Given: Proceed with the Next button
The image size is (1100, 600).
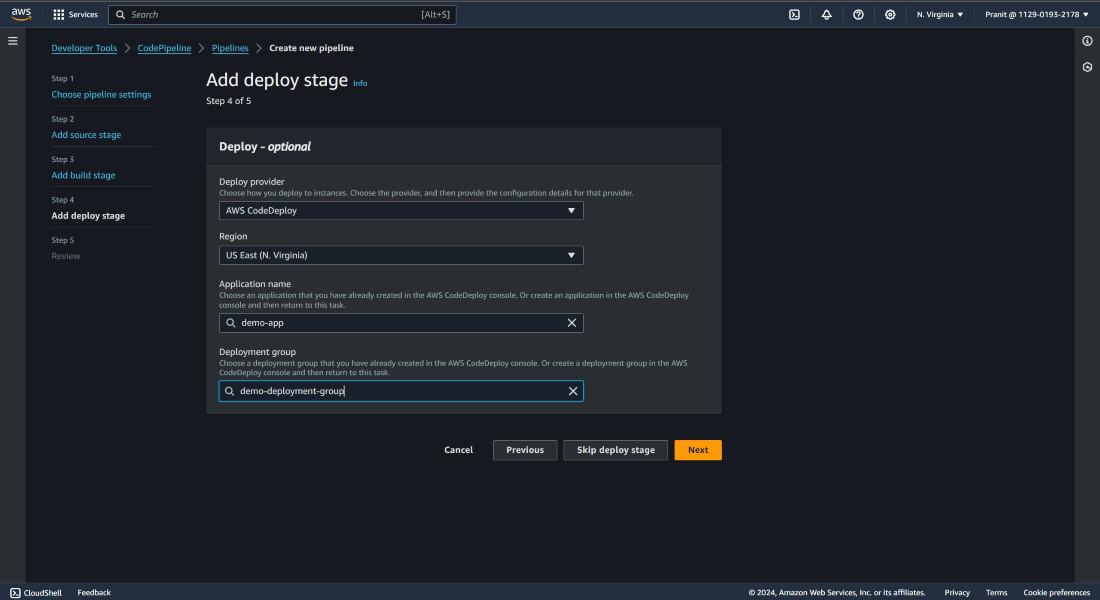Looking at the screenshot, I should [x=698, y=450].
